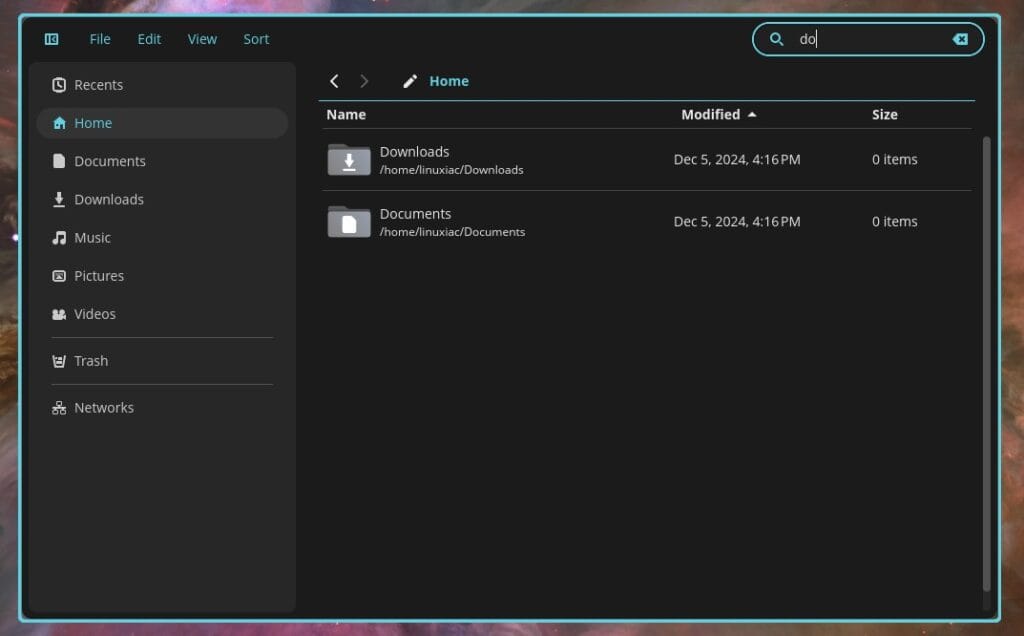This screenshot has width=1024, height=636.
Task: Click the pencil edit location icon
Action: click(x=410, y=81)
